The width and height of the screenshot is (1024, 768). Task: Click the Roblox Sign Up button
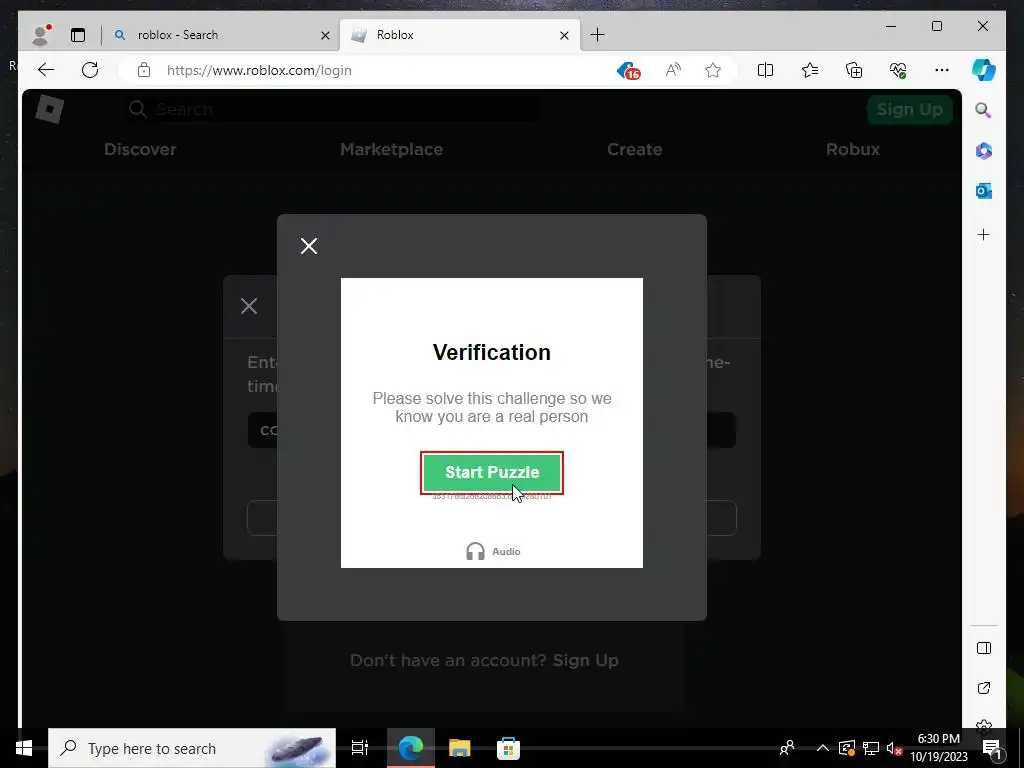point(909,110)
